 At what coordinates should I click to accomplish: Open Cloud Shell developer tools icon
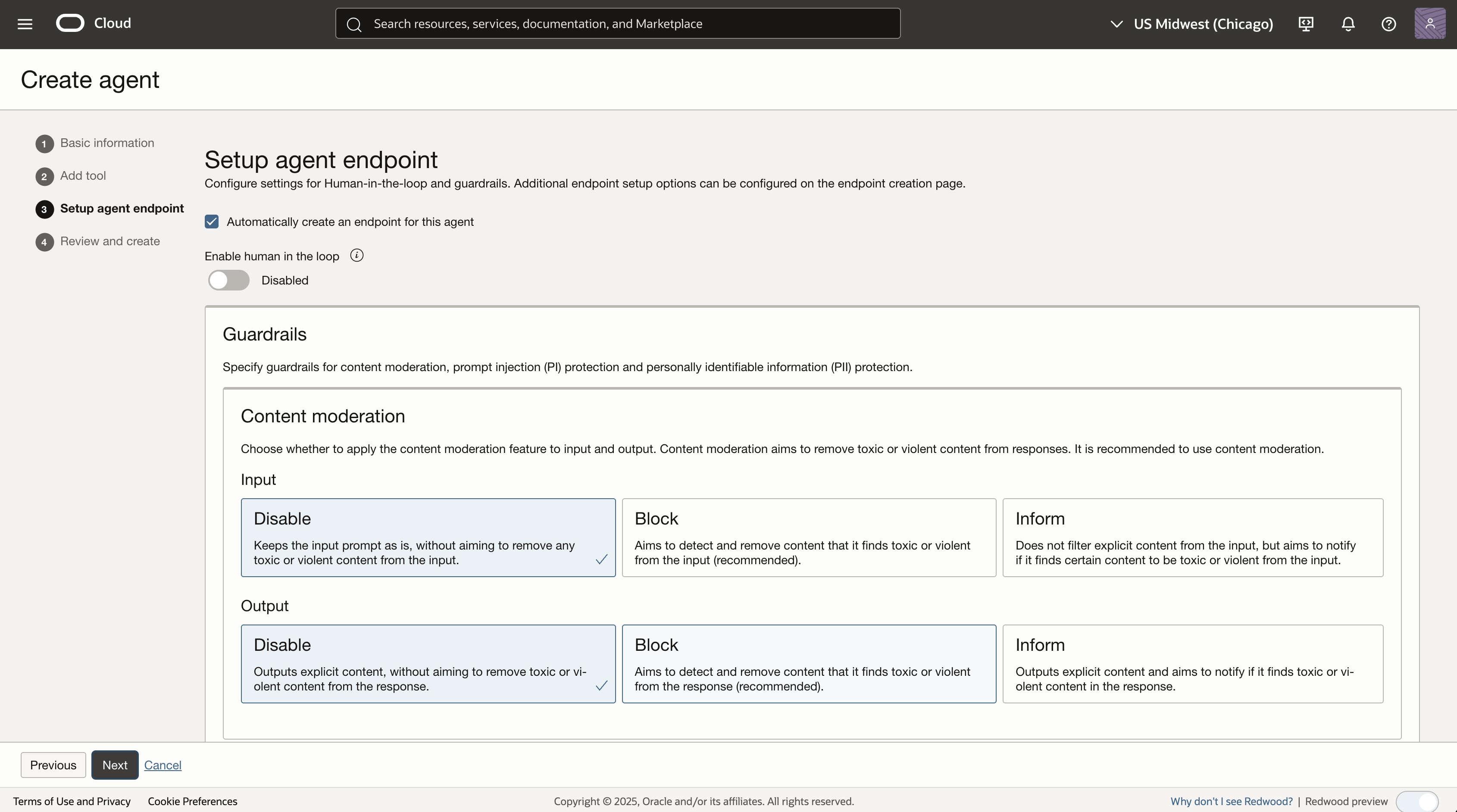tap(1305, 24)
